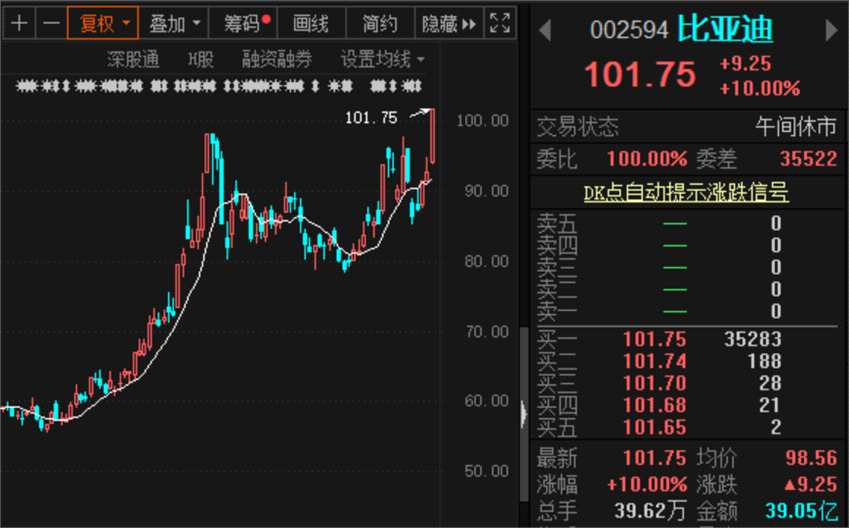
Task: Select the H股 tag
Action: 201,59
